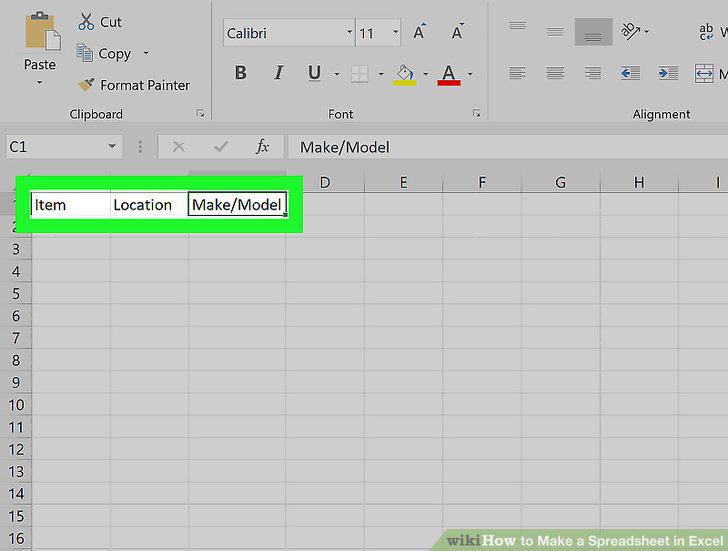Select column G header
The width and height of the screenshot is (728, 551).
click(560, 183)
